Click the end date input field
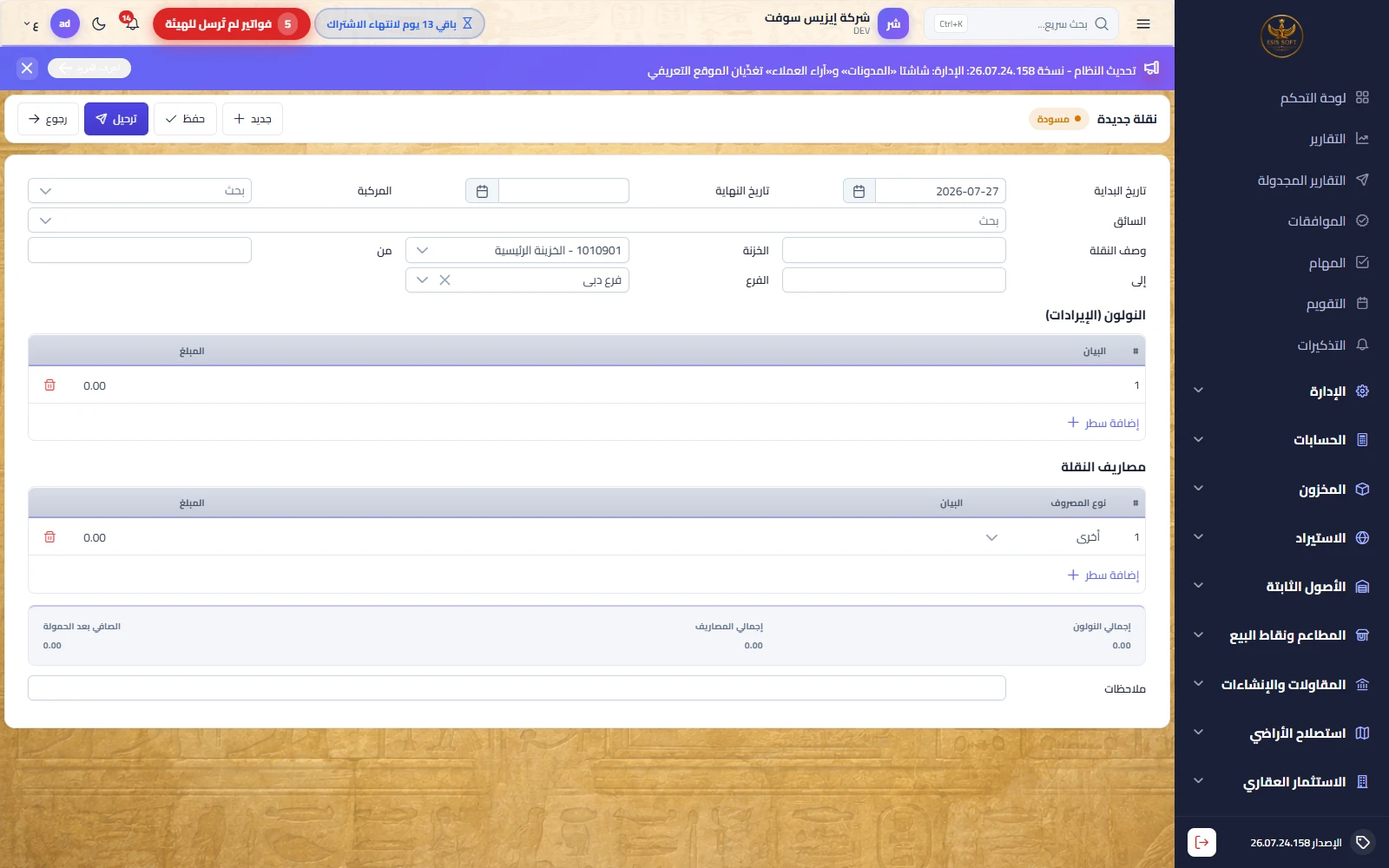This screenshot has height=868, width=1389. click(x=563, y=191)
